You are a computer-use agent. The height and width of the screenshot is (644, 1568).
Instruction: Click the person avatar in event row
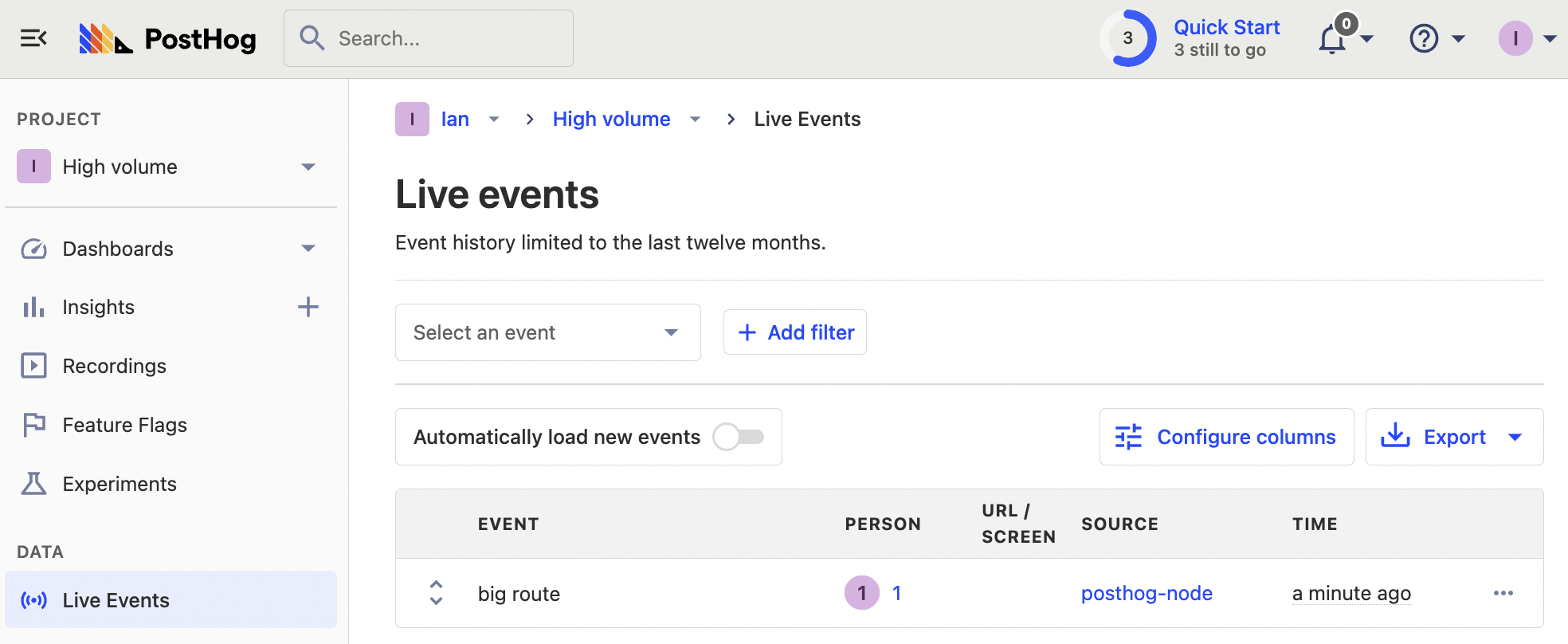coord(861,593)
